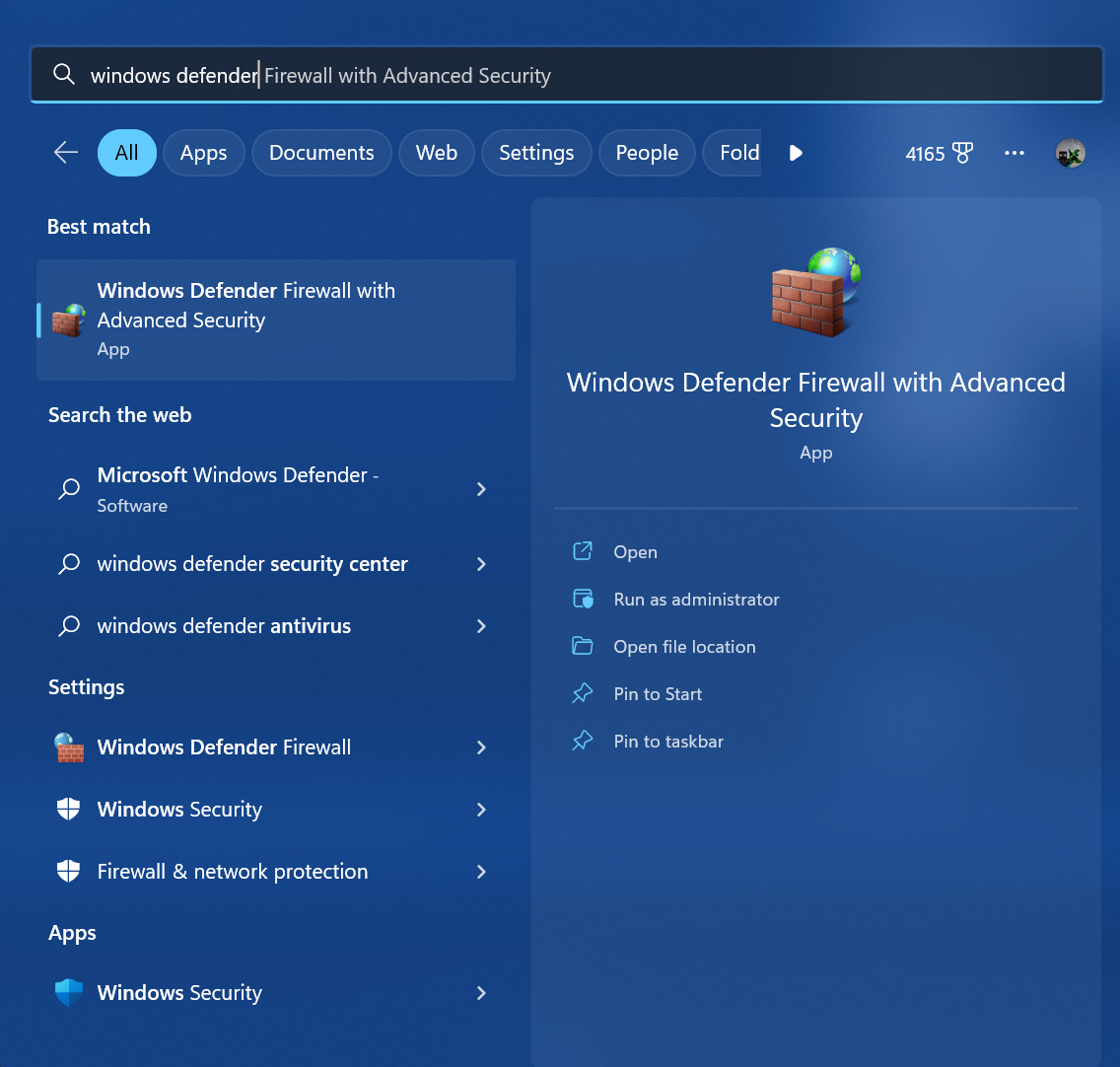This screenshot has height=1067, width=1120.
Task: Click the firewall brick icon in Best match
Action: 69,320
